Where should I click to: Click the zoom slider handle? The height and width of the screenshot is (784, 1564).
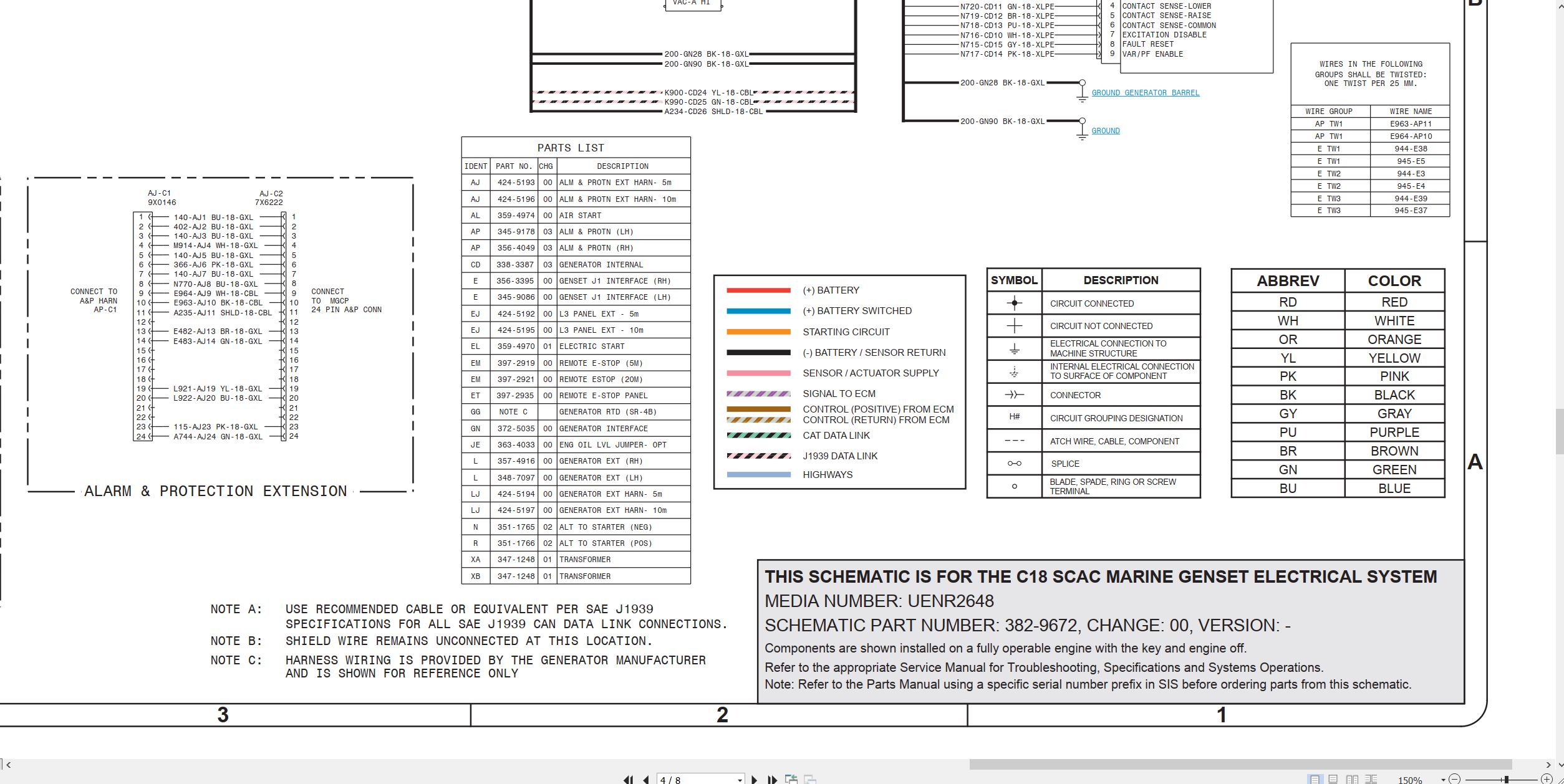click(1505, 779)
